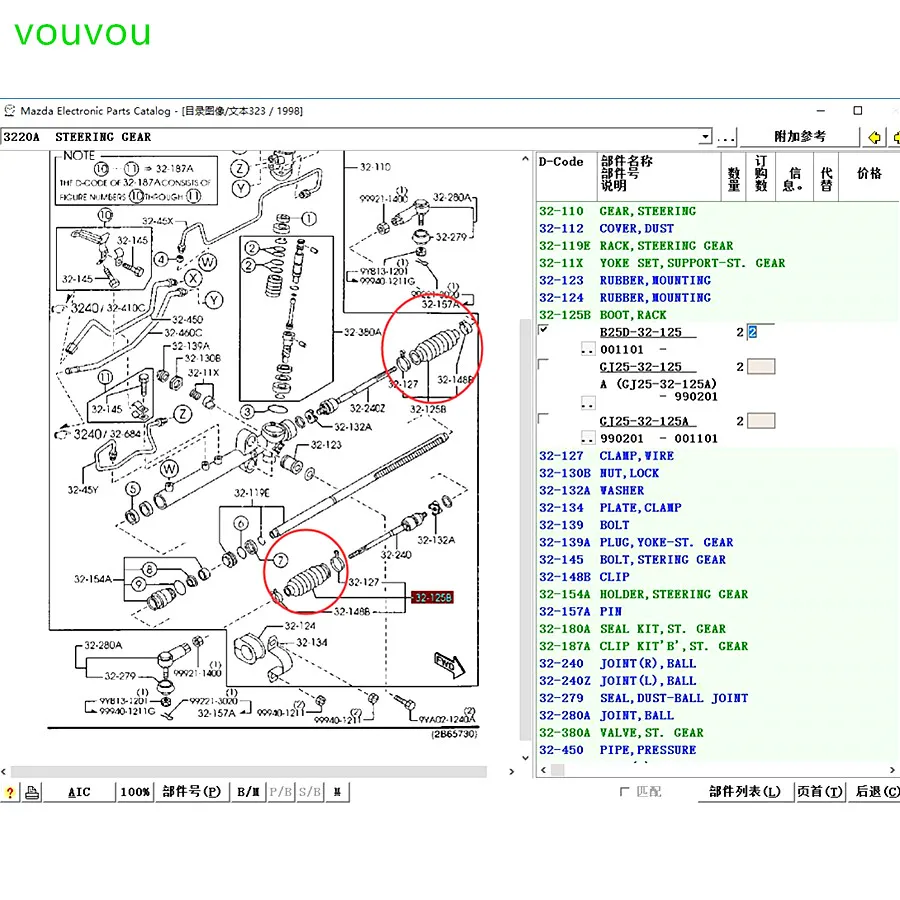
Task: Expand details button beside 990201 - 001101
Action: [588, 438]
